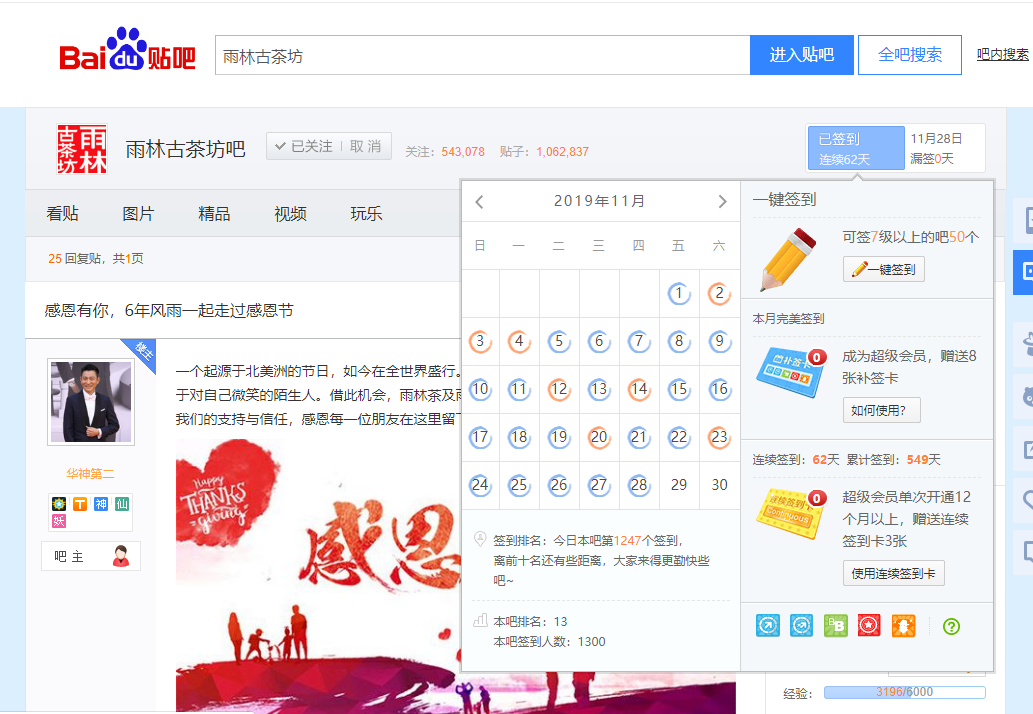The width and height of the screenshot is (1033, 714).
Task: Click the yellow Continuous sign-in card icon
Action: coord(790,513)
